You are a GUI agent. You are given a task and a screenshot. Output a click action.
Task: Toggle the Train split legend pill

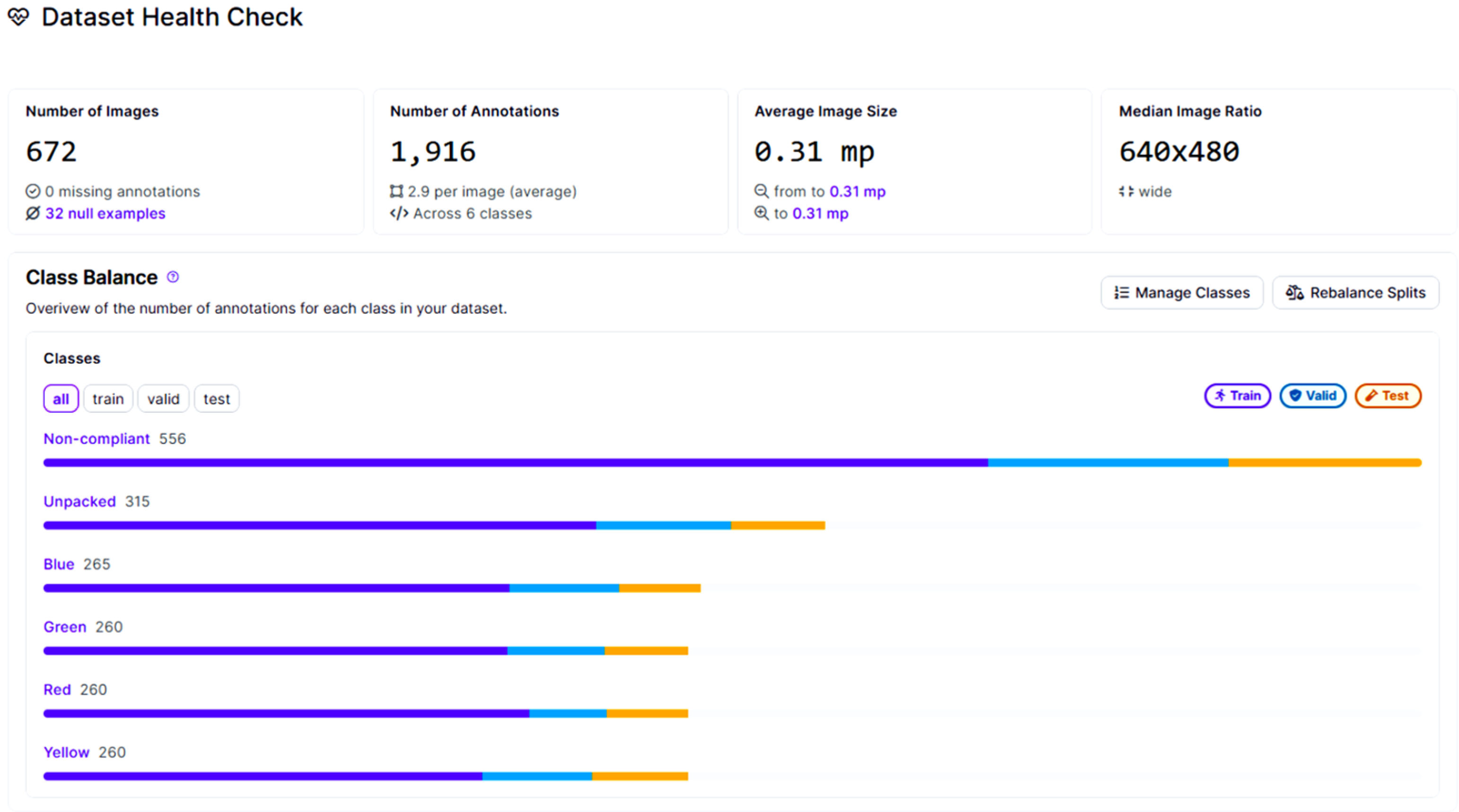pyautogui.click(x=1237, y=395)
